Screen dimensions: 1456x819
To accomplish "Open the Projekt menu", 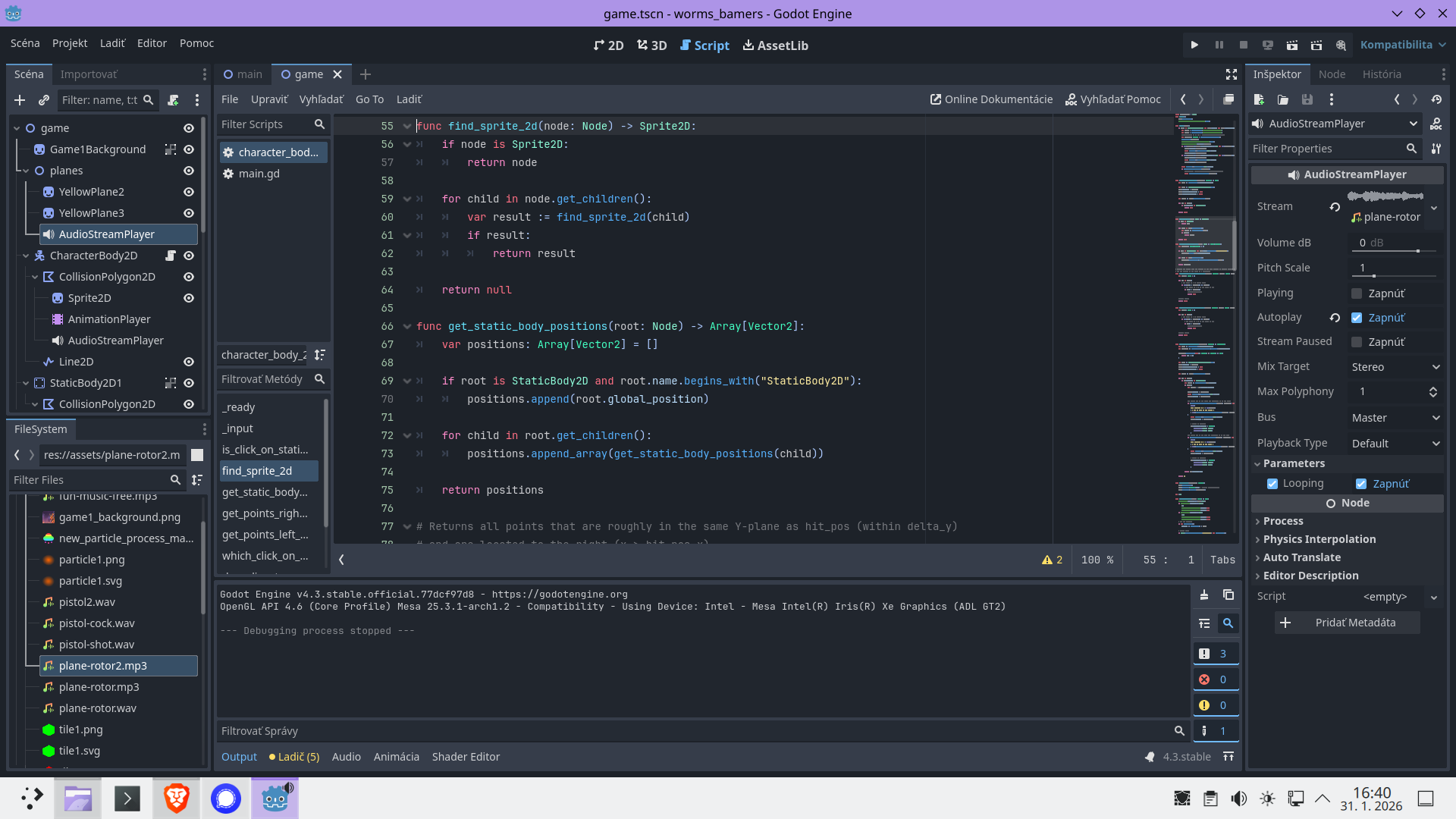I will click(70, 43).
